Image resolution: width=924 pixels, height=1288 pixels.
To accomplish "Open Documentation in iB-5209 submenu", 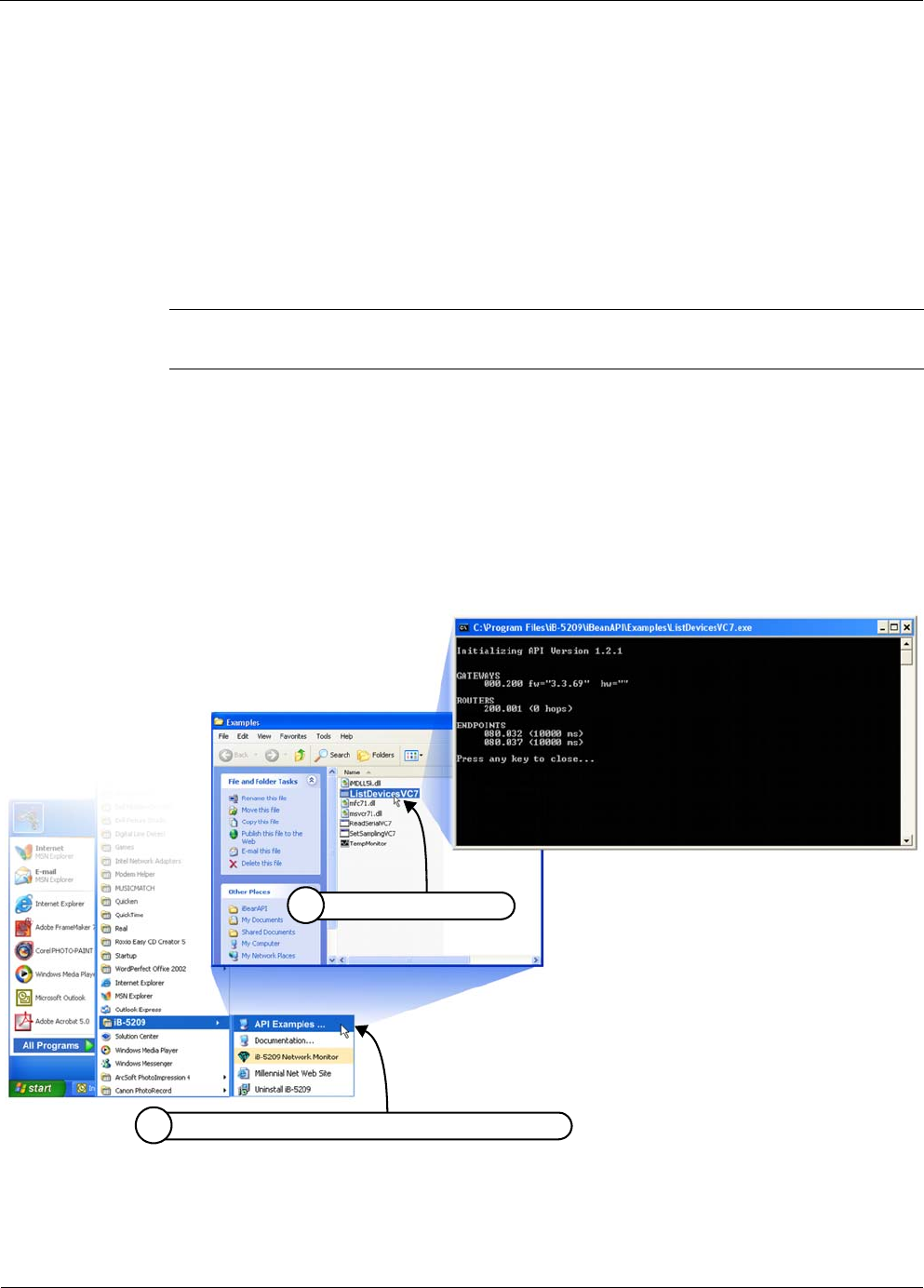I will pyautogui.click(x=293, y=1040).
